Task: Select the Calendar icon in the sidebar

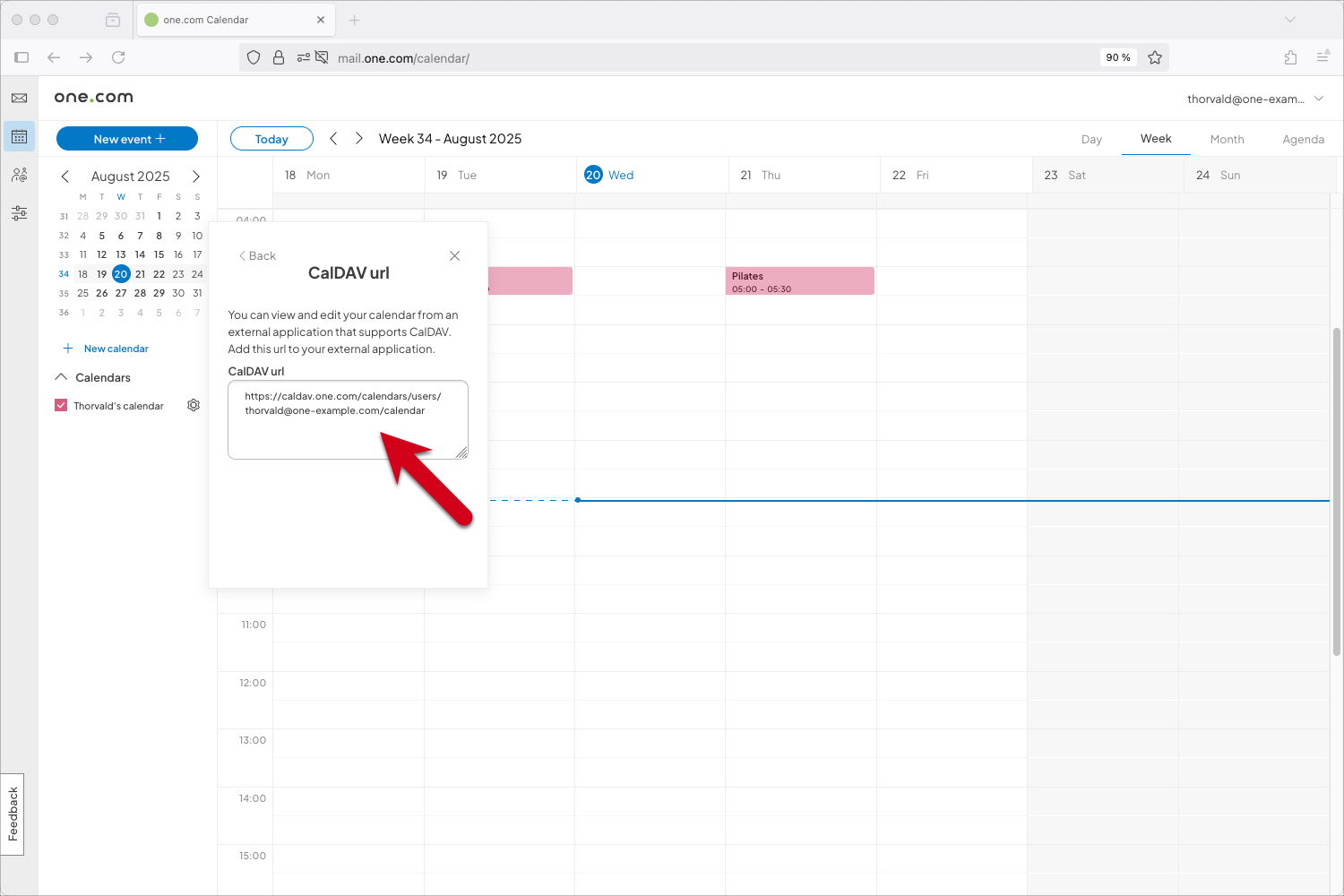Action: pos(19,136)
